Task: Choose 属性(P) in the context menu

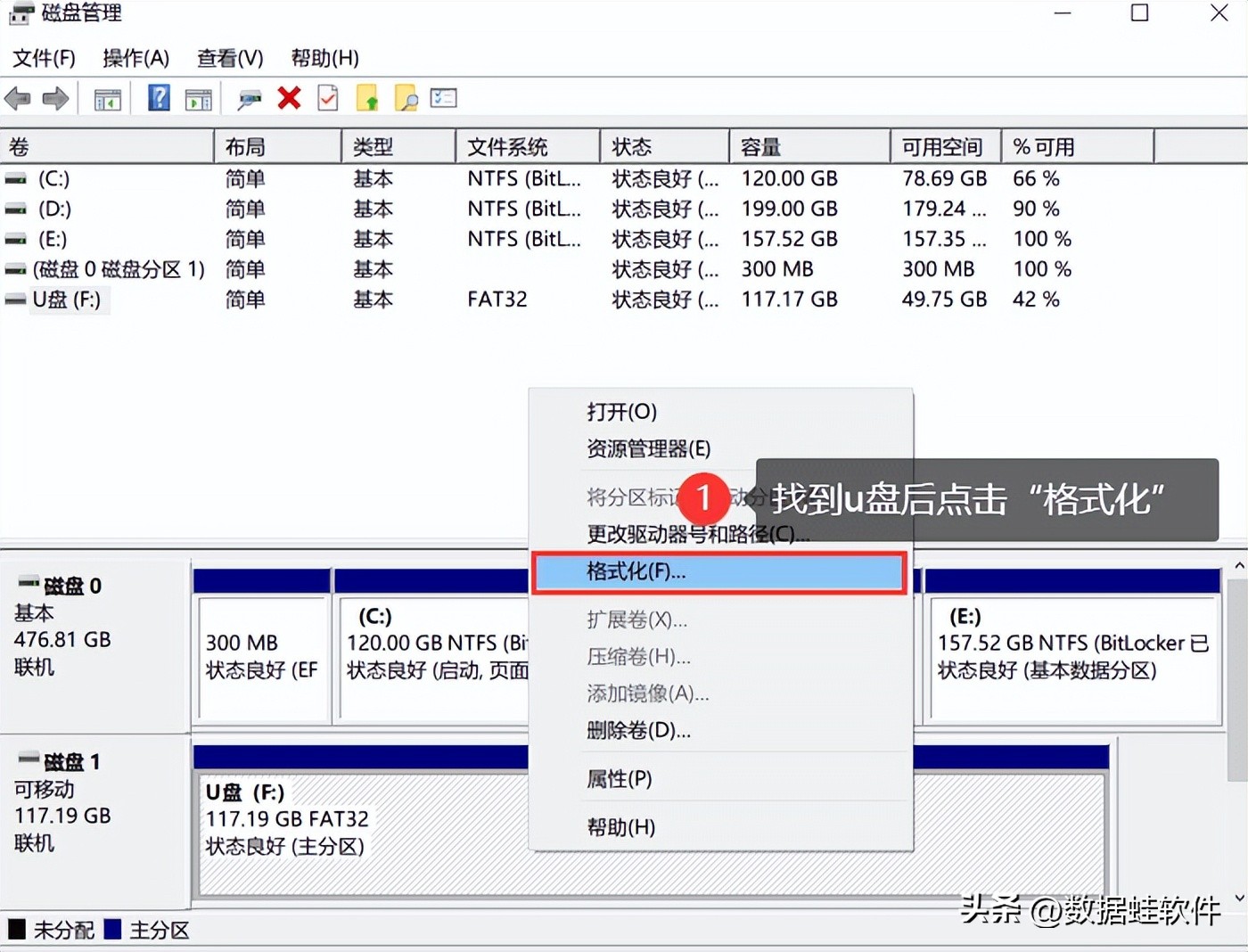Action: click(619, 778)
